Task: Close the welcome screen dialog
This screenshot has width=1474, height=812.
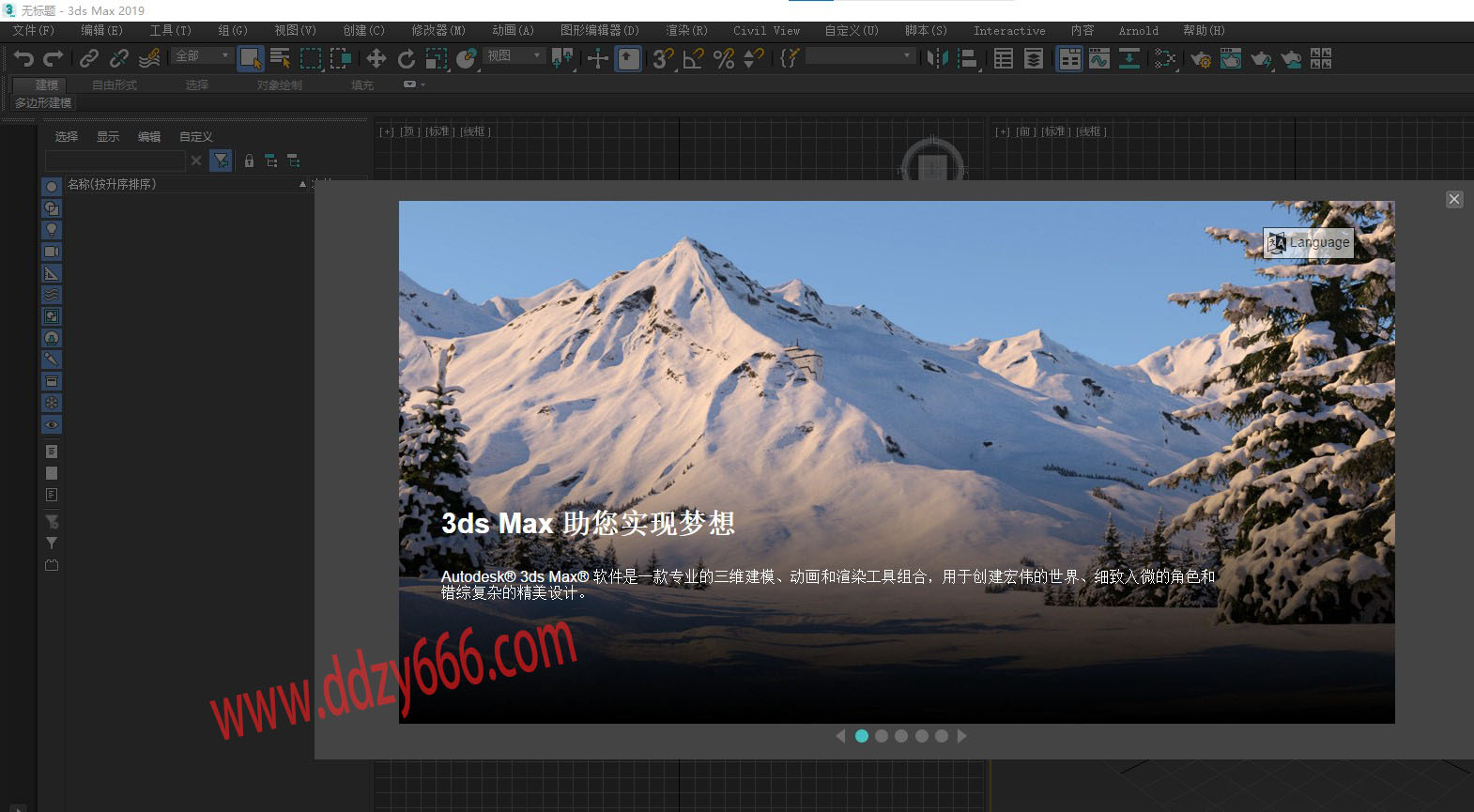Action: (1454, 199)
